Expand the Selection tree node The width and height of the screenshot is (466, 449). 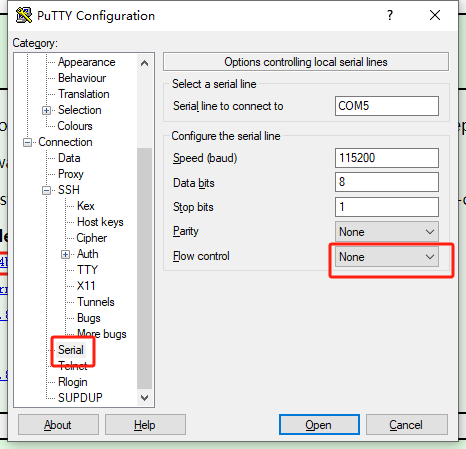(46, 110)
